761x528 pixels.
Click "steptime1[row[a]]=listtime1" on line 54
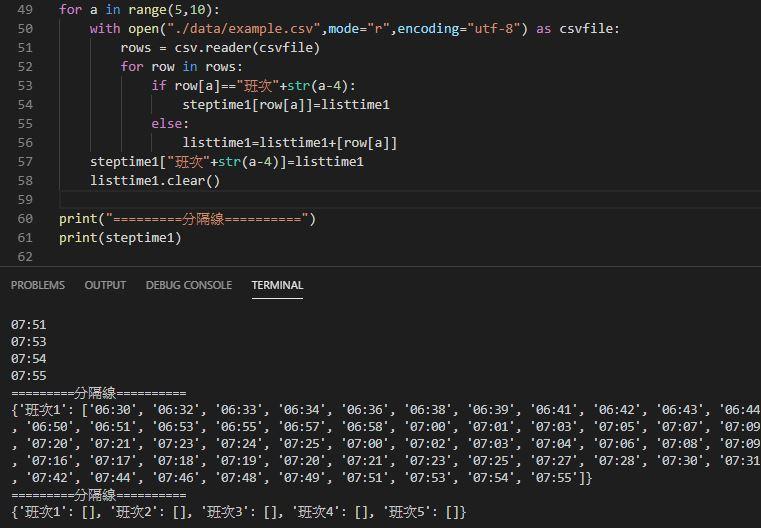(x=286, y=105)
